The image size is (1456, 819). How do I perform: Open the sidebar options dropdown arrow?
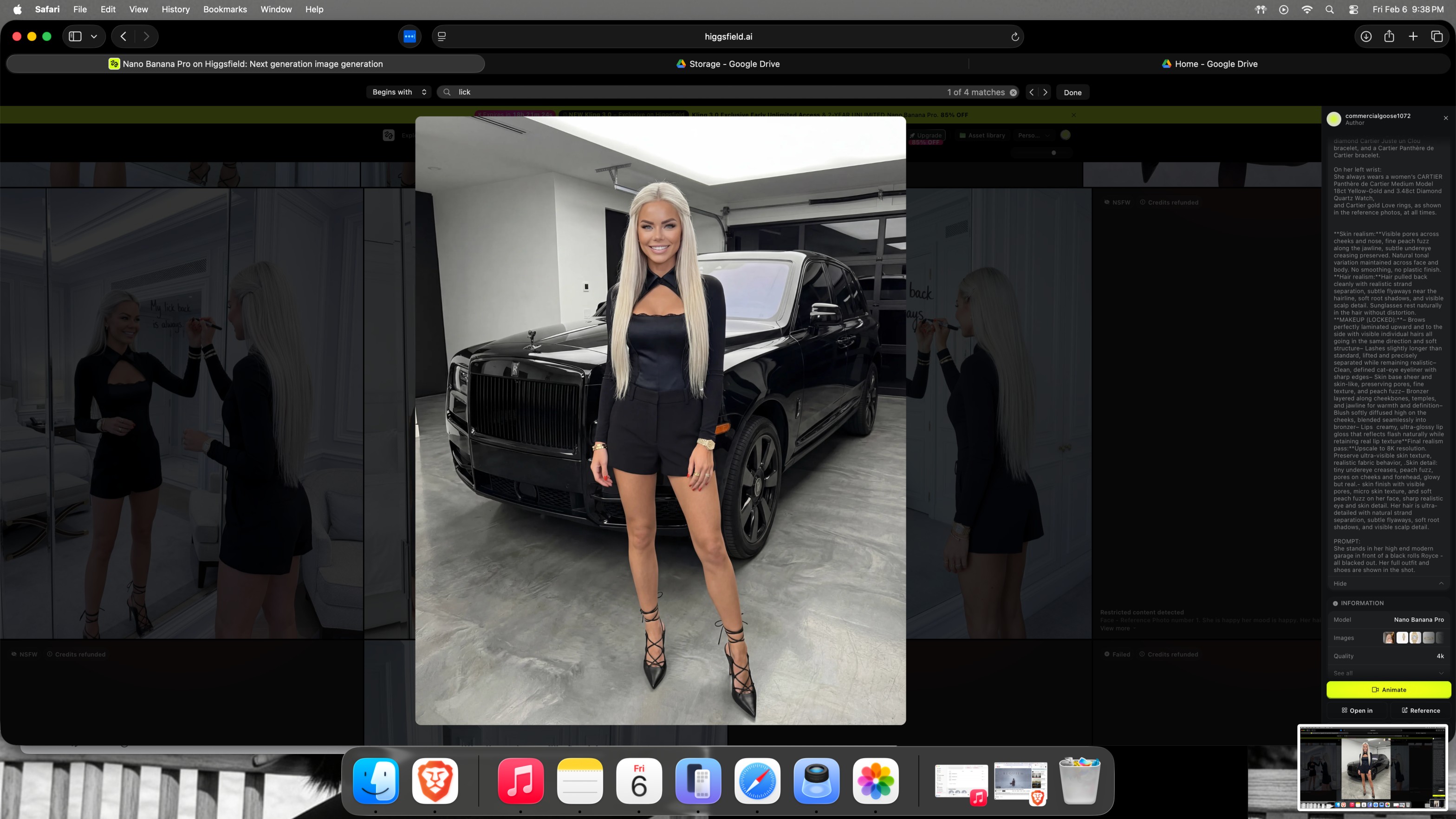click(94, 36)
